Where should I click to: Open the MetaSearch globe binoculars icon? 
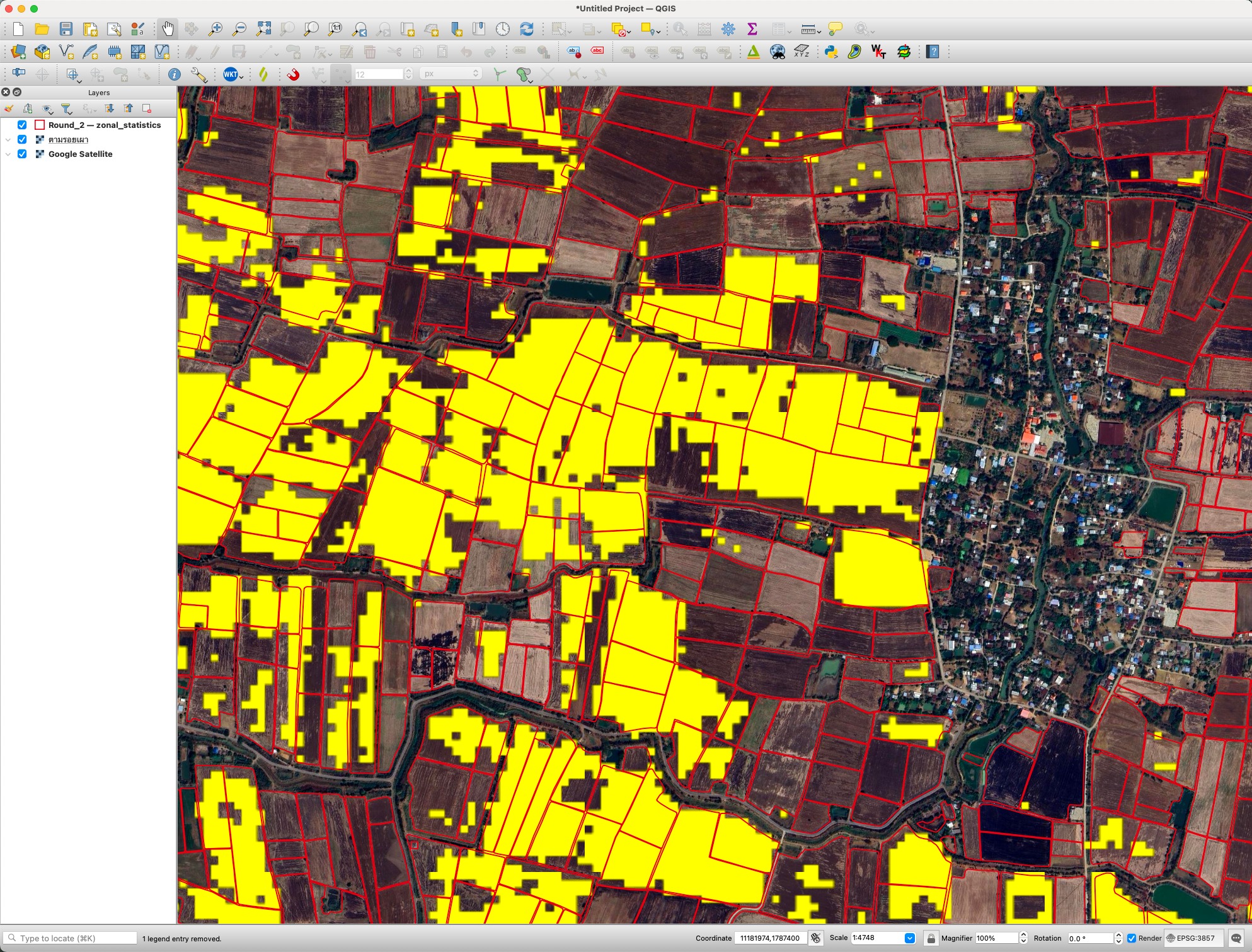[x=778, y=52]
